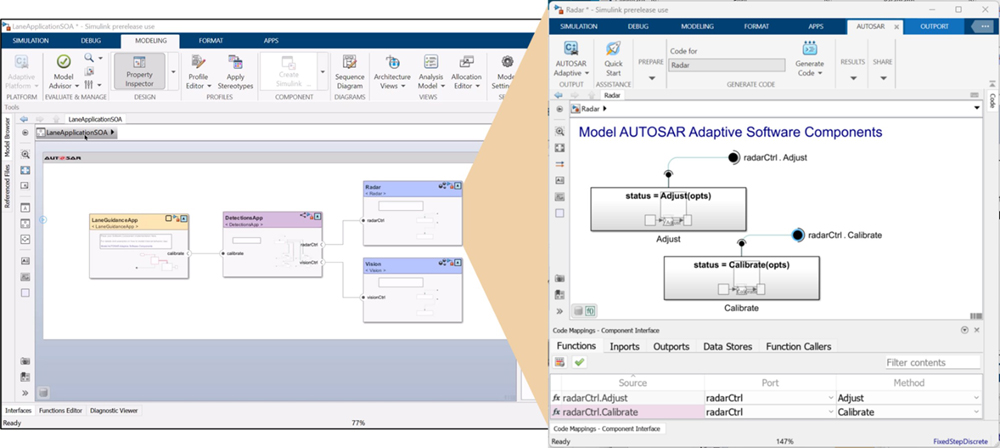The height and width of the screenshot is (448, 1000).
Task: Click the Generate Code icon
Action: (809, 49)
